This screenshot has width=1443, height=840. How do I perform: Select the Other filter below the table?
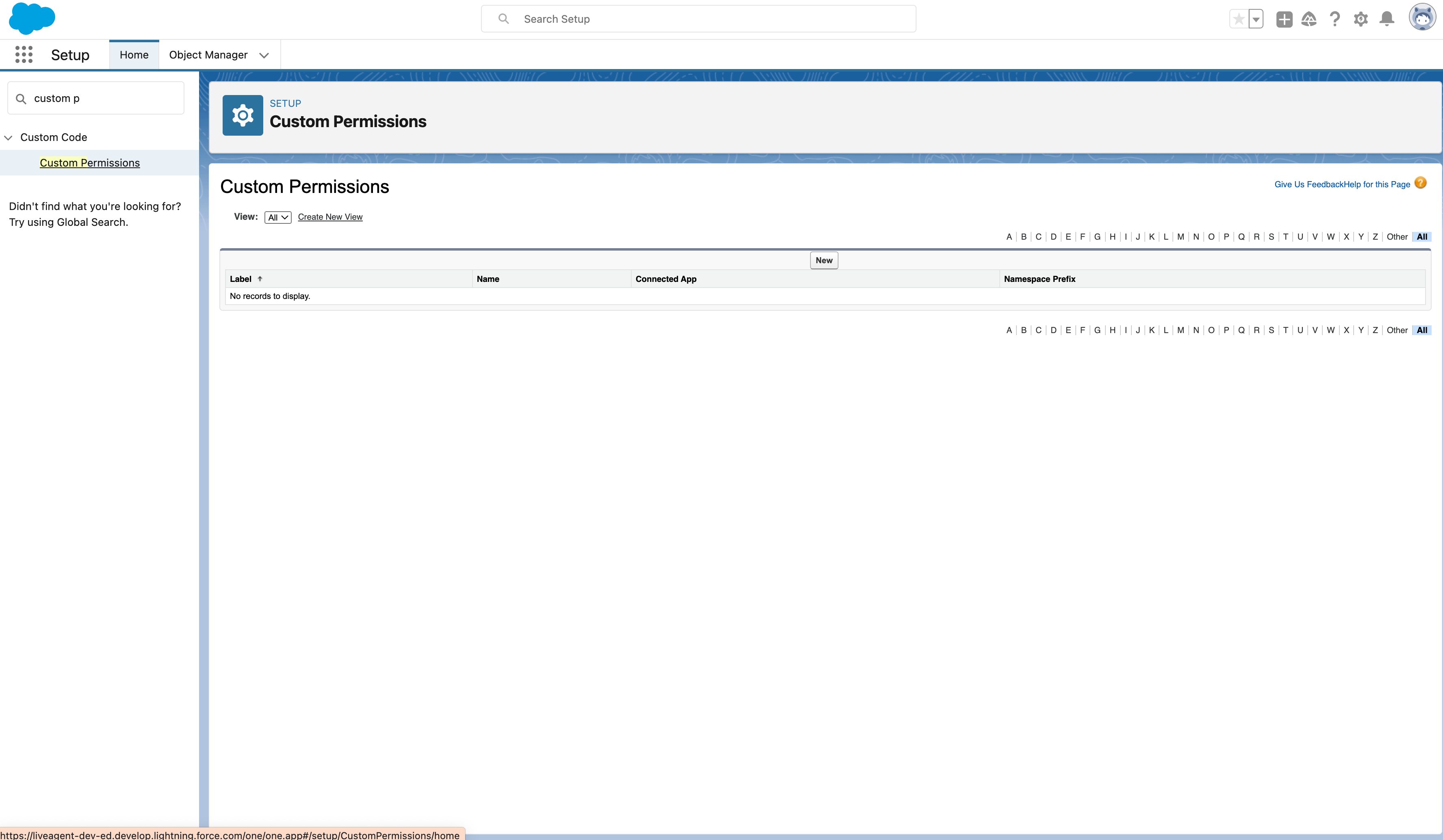(x=1397, y=330)
